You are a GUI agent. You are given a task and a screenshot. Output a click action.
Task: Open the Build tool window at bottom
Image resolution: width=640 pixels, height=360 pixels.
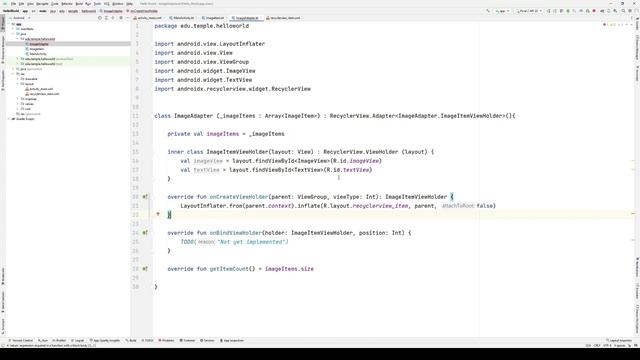(x=131, y=340)
